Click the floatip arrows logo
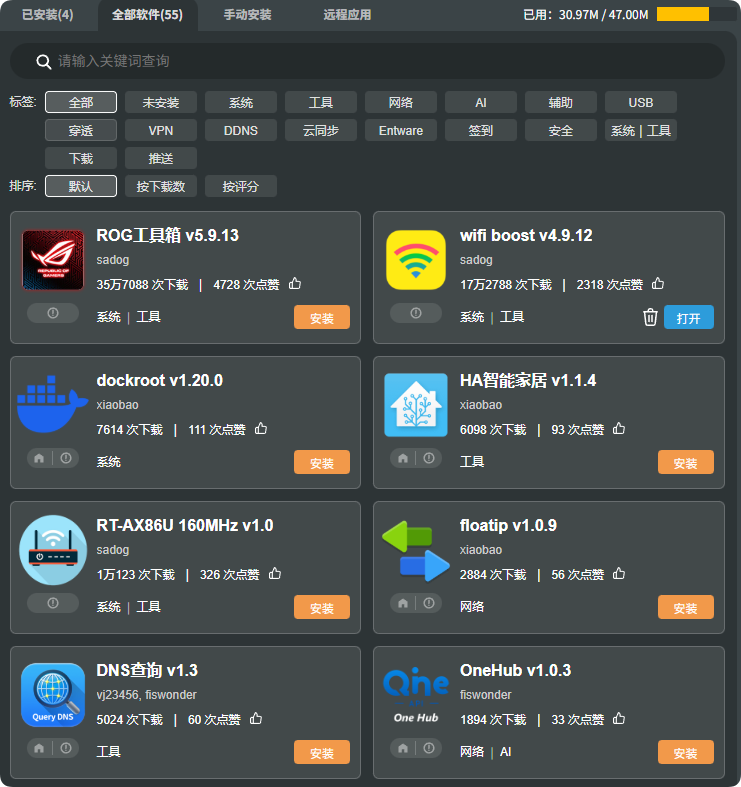 416,551
